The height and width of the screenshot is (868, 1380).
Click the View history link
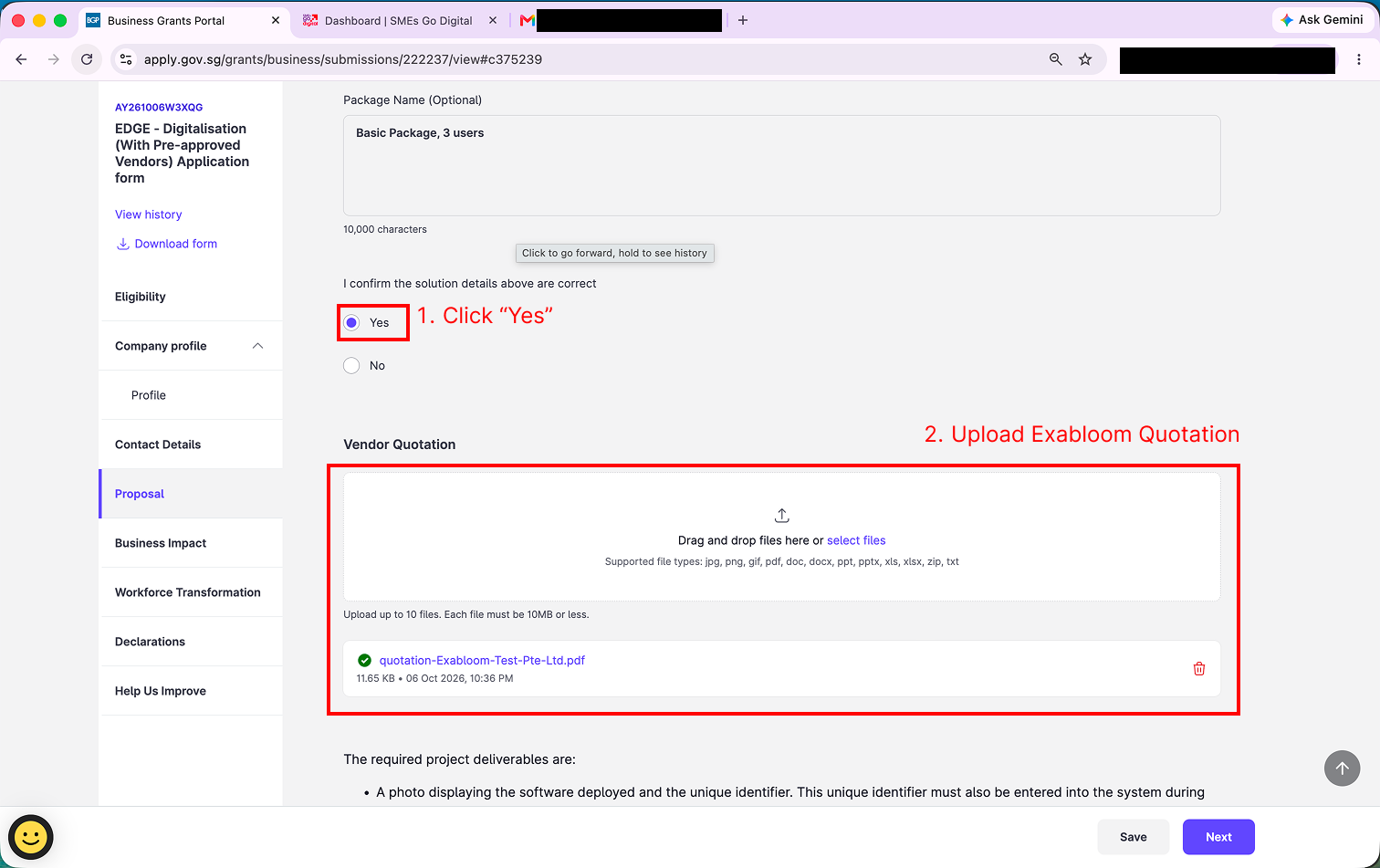[x=149, y=214]
